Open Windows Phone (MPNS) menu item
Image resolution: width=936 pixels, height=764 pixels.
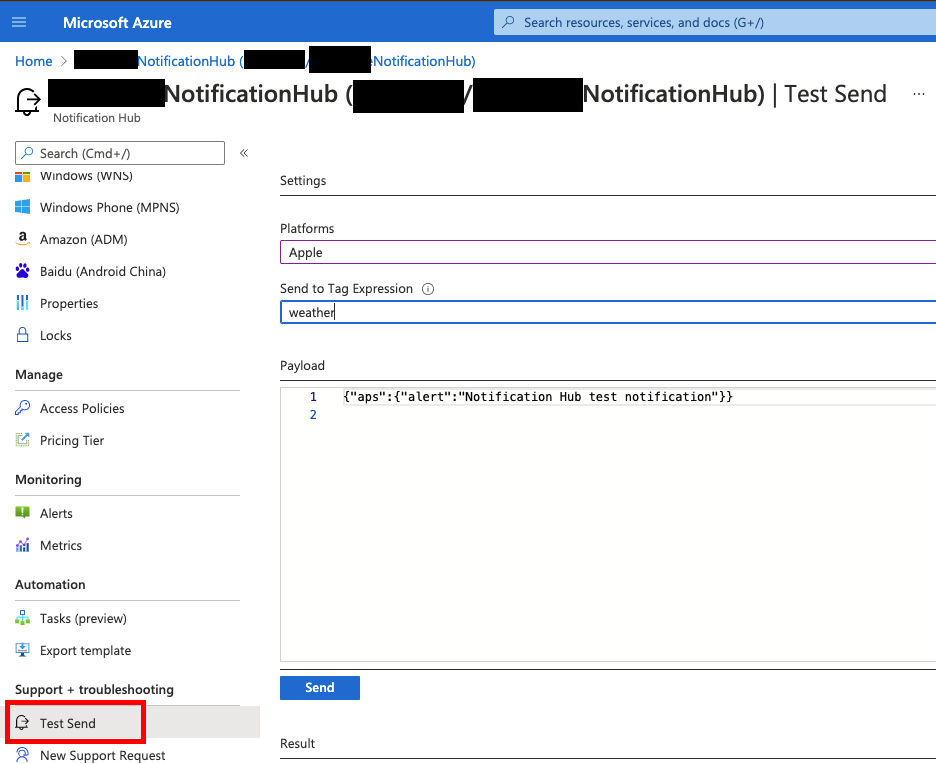click(109, 207)
